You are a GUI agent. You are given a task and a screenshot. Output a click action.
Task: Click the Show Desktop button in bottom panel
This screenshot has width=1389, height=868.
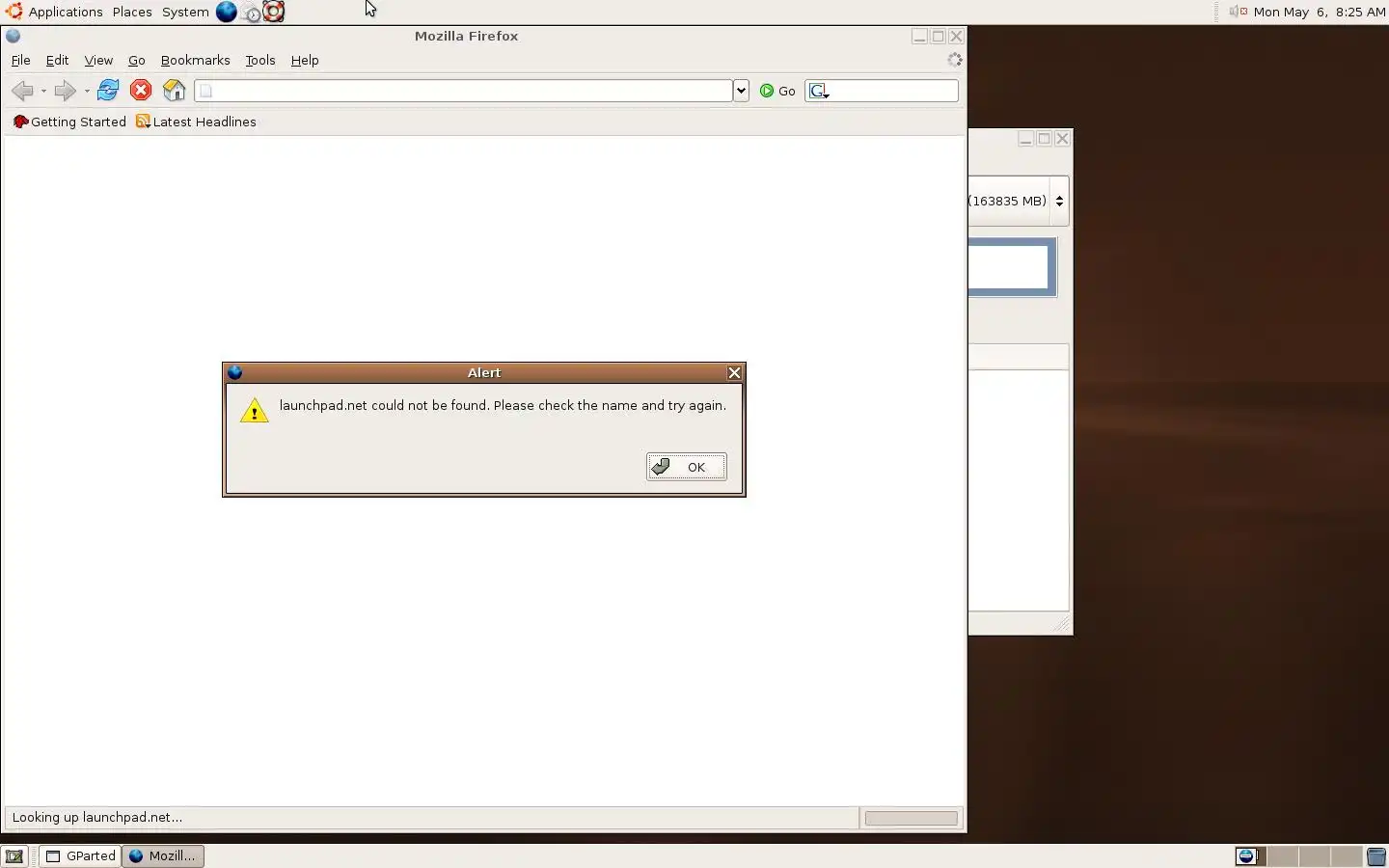[x=14, y=855]
